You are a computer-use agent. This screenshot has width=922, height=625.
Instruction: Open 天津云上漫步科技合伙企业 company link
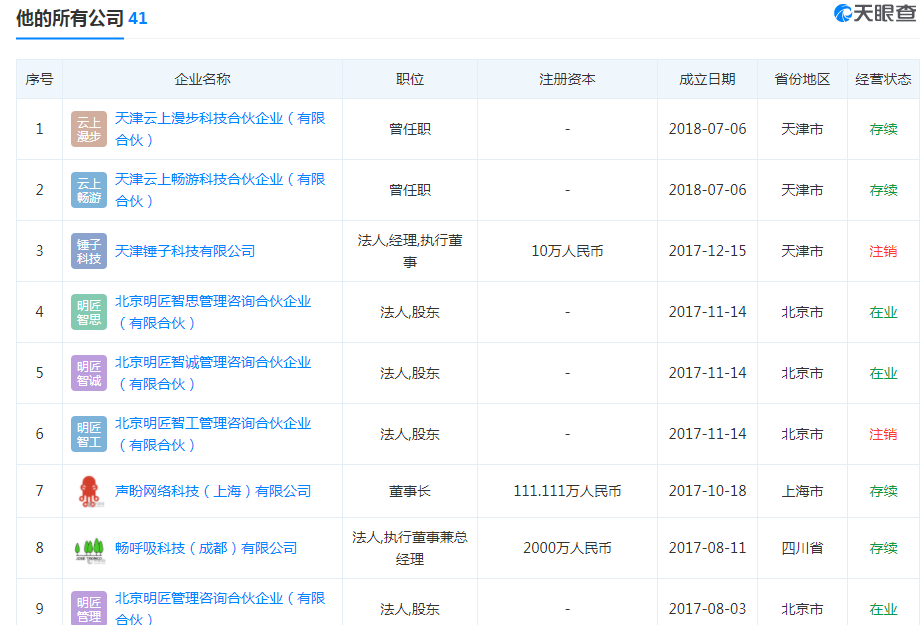pyautogui.click(x=220, y=129)
